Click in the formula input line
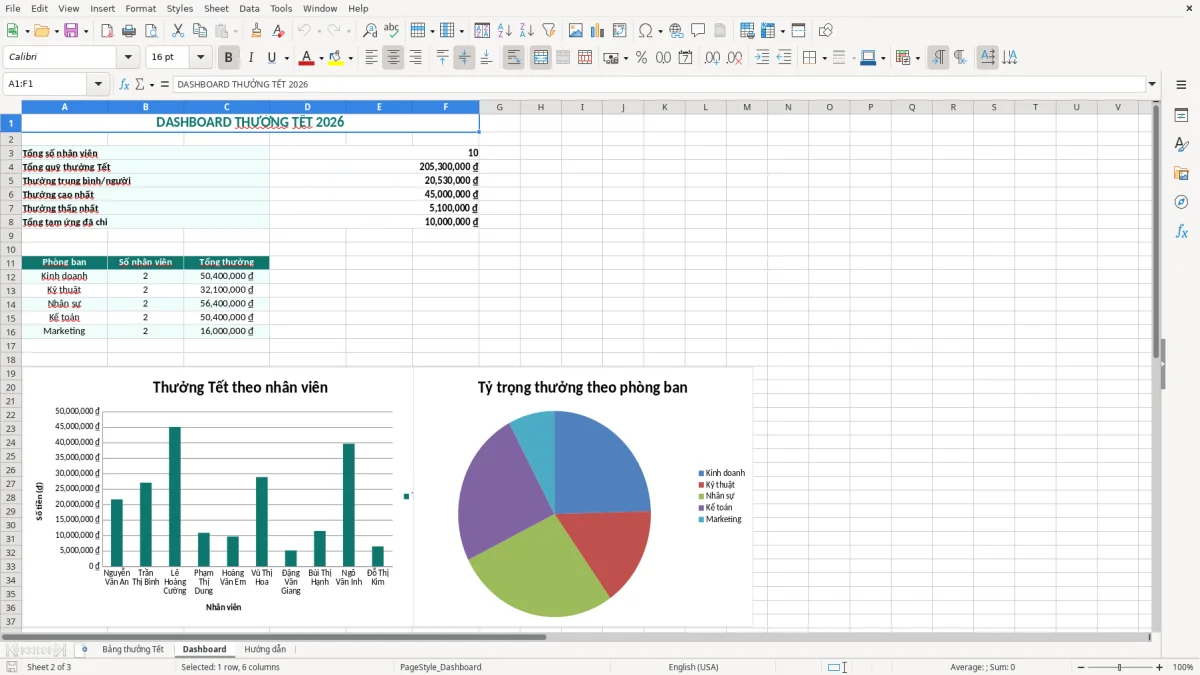Viewport: 1200px width, 675px height. pos(658,84)
